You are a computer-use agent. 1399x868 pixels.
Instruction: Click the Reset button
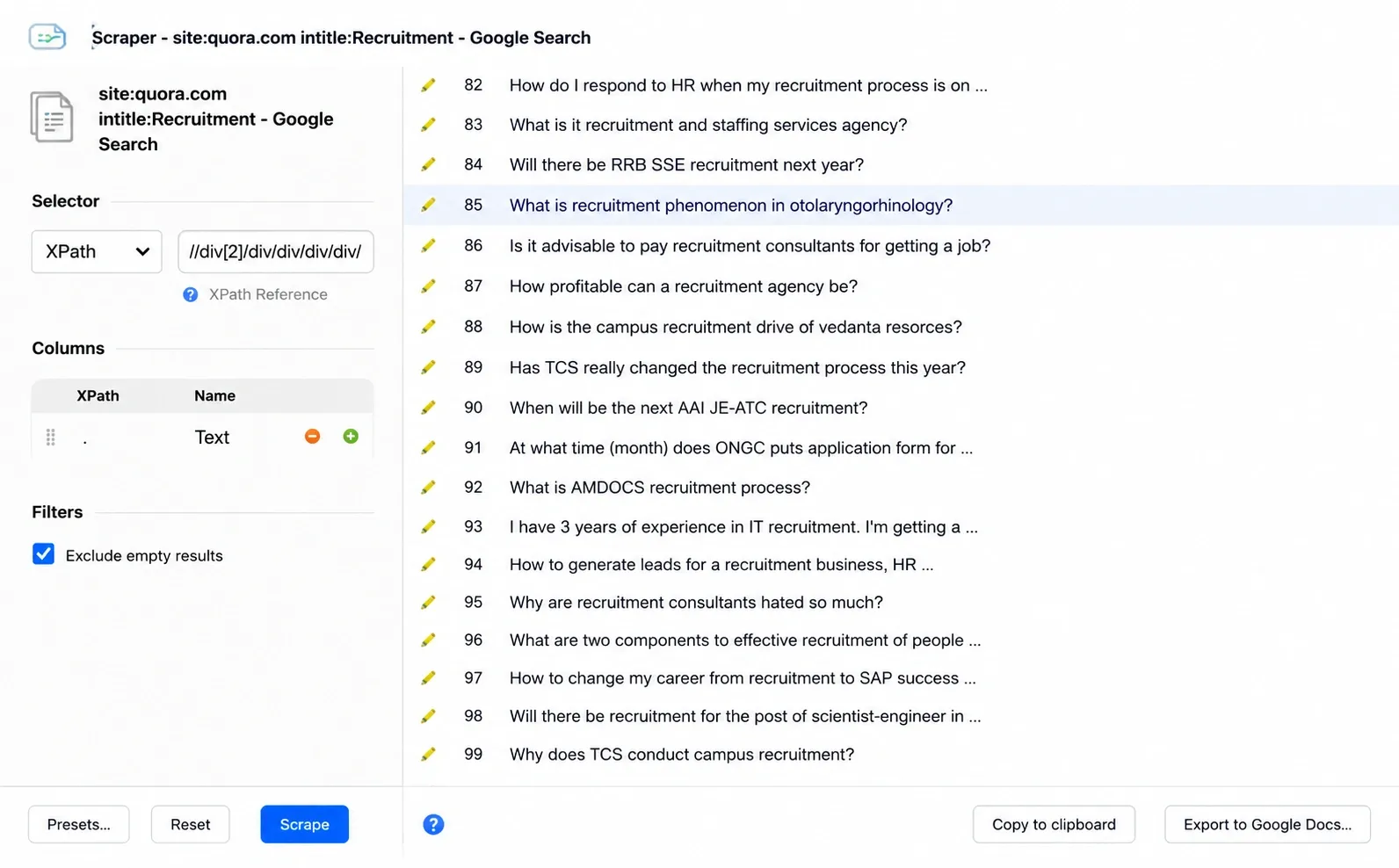coord(191,824)
